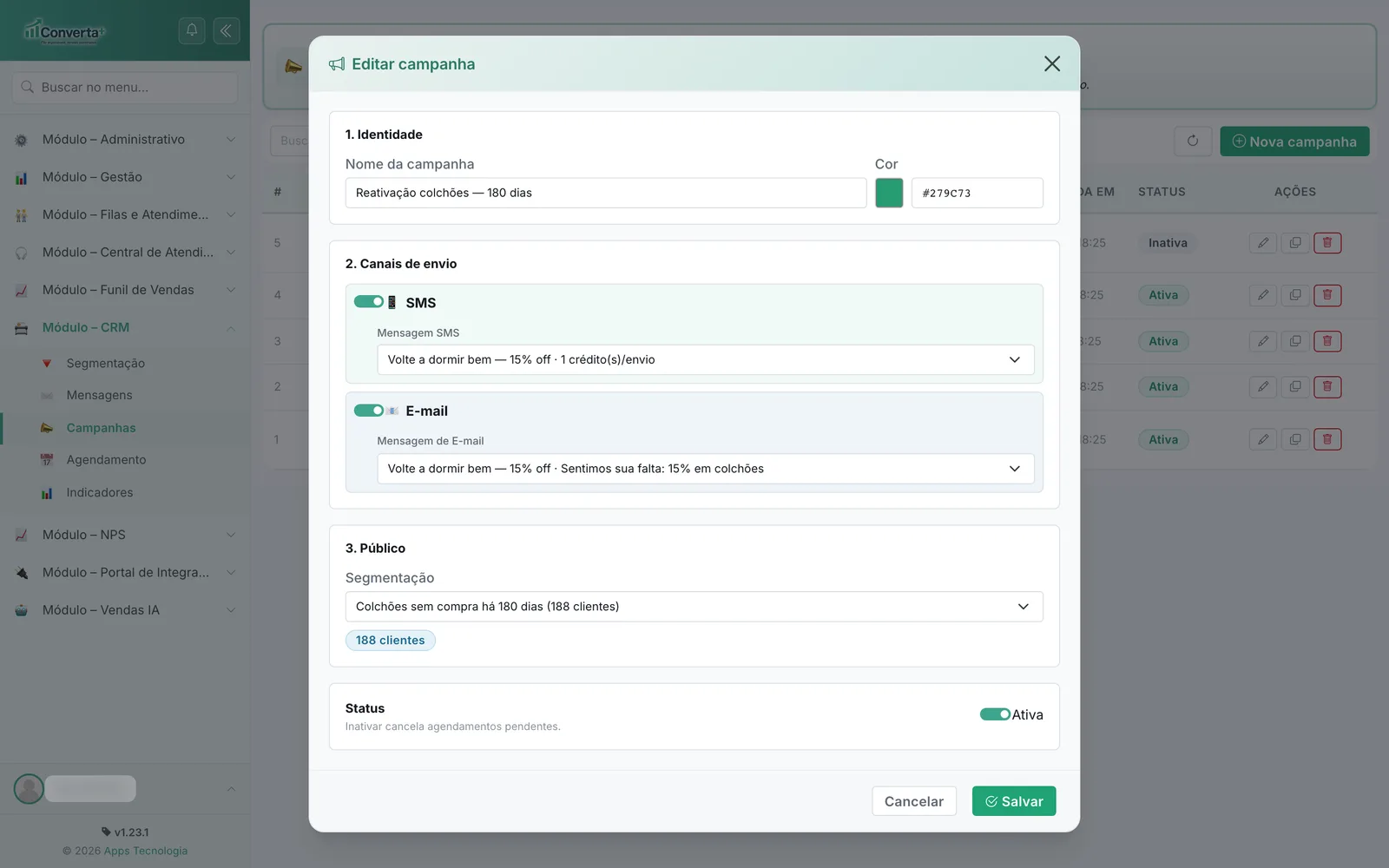Open the Mensagem SMS dropdown

click(705, 359)
